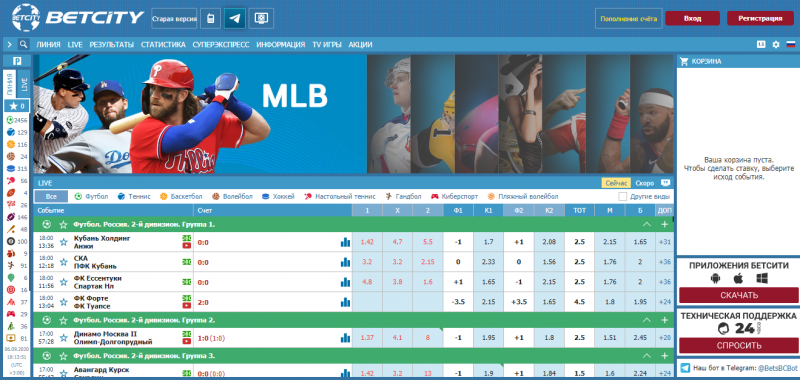Expand +31 extra markets for Кубань Холдинг

tap(665, 242)
